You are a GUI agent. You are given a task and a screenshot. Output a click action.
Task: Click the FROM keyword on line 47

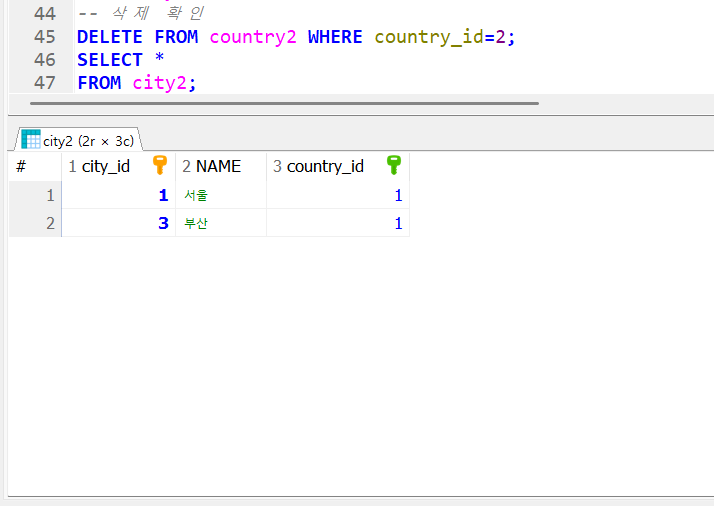[99, 83]
